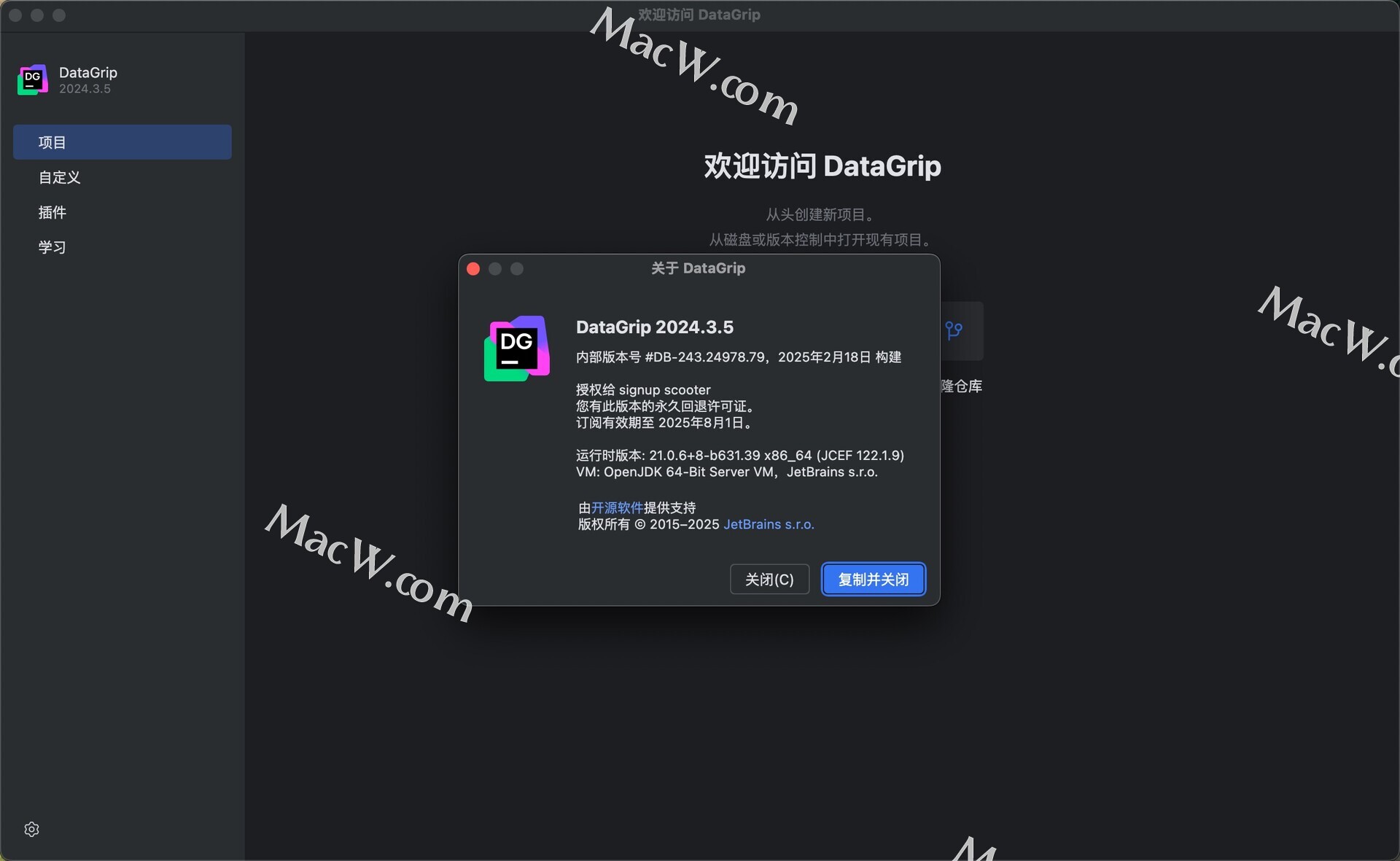Click the 复制并关闭 button

coord(874,579)
